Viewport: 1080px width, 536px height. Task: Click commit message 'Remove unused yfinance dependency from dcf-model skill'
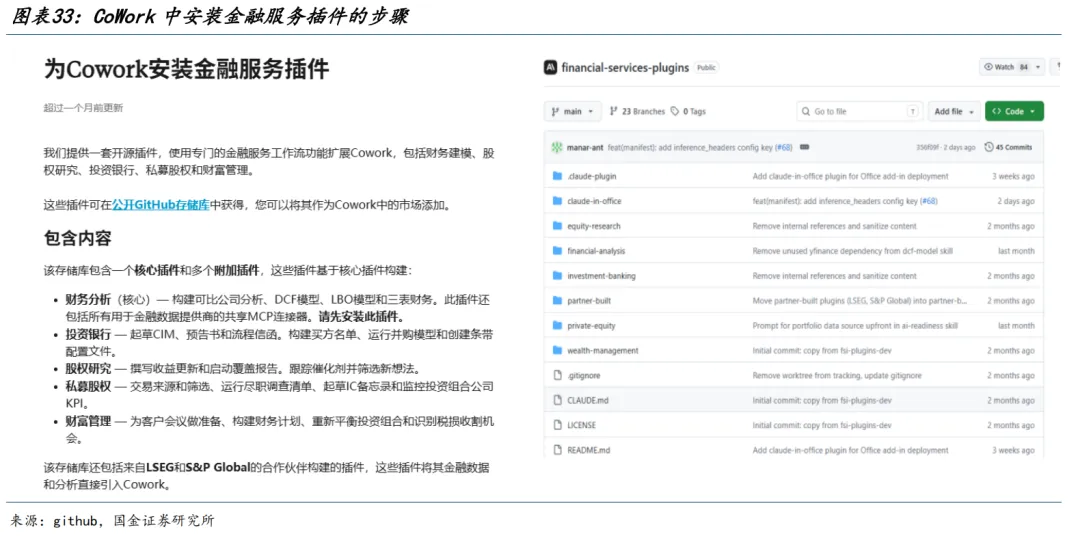pos(853,251)
